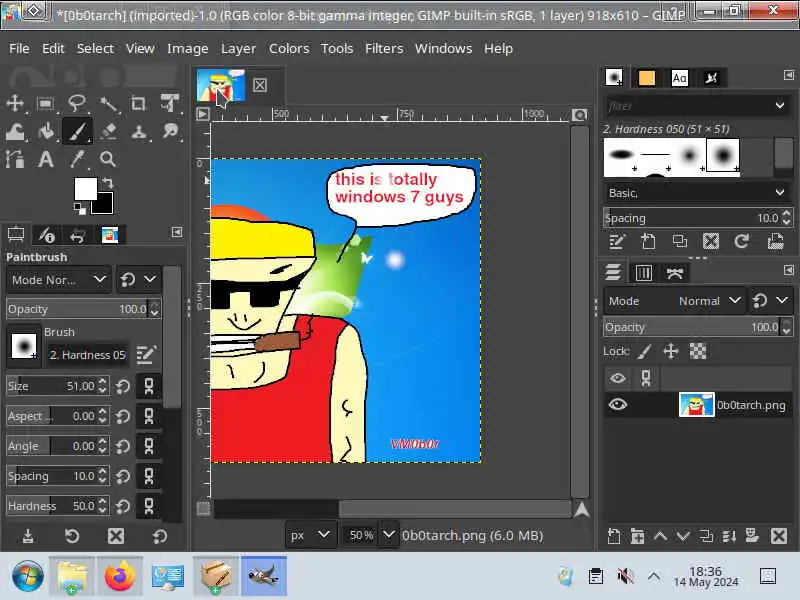Open the File menu
The image size is (800, 600).
[x=19, y=48]
